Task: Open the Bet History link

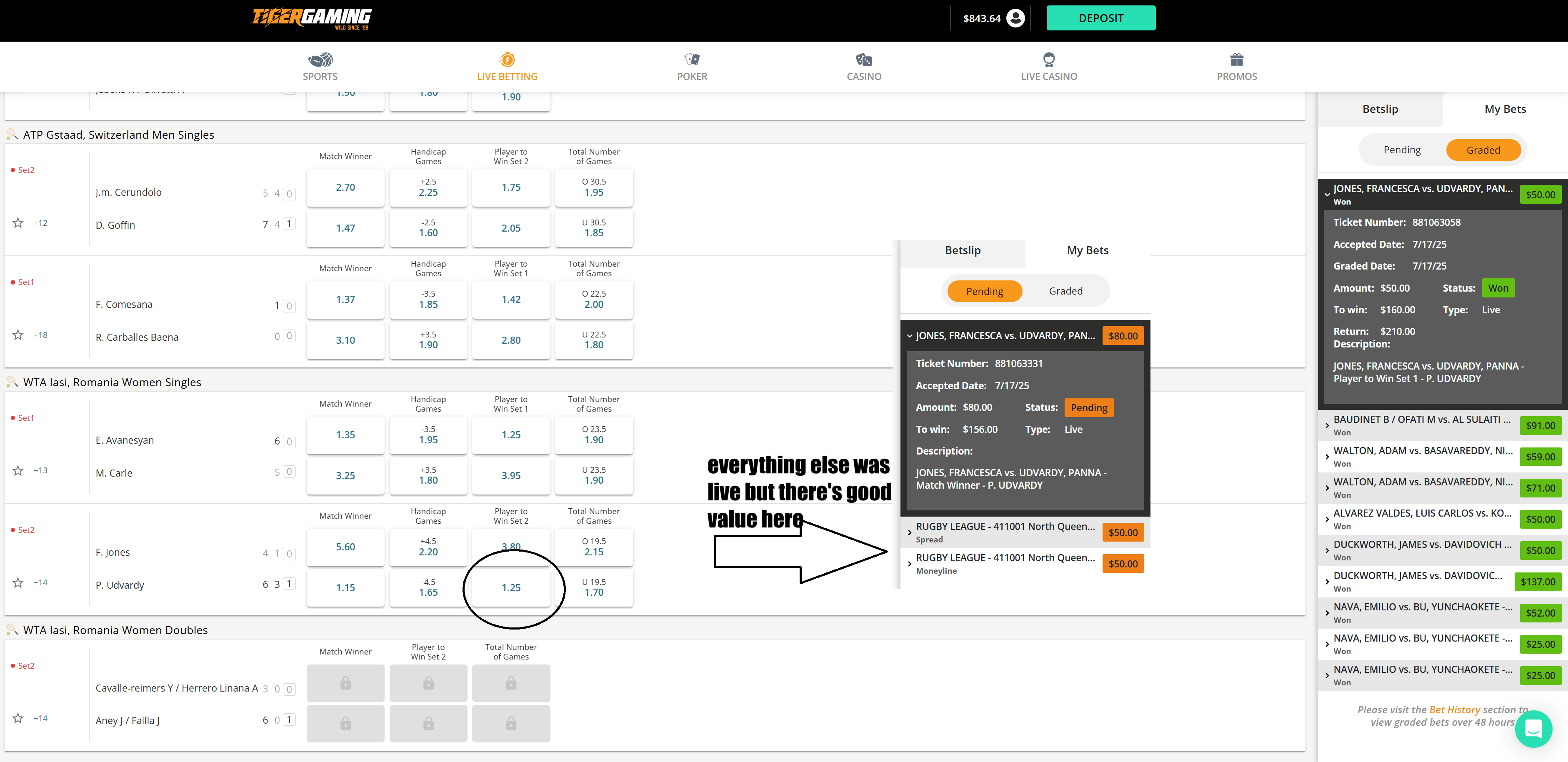Action: point(1454,710)
